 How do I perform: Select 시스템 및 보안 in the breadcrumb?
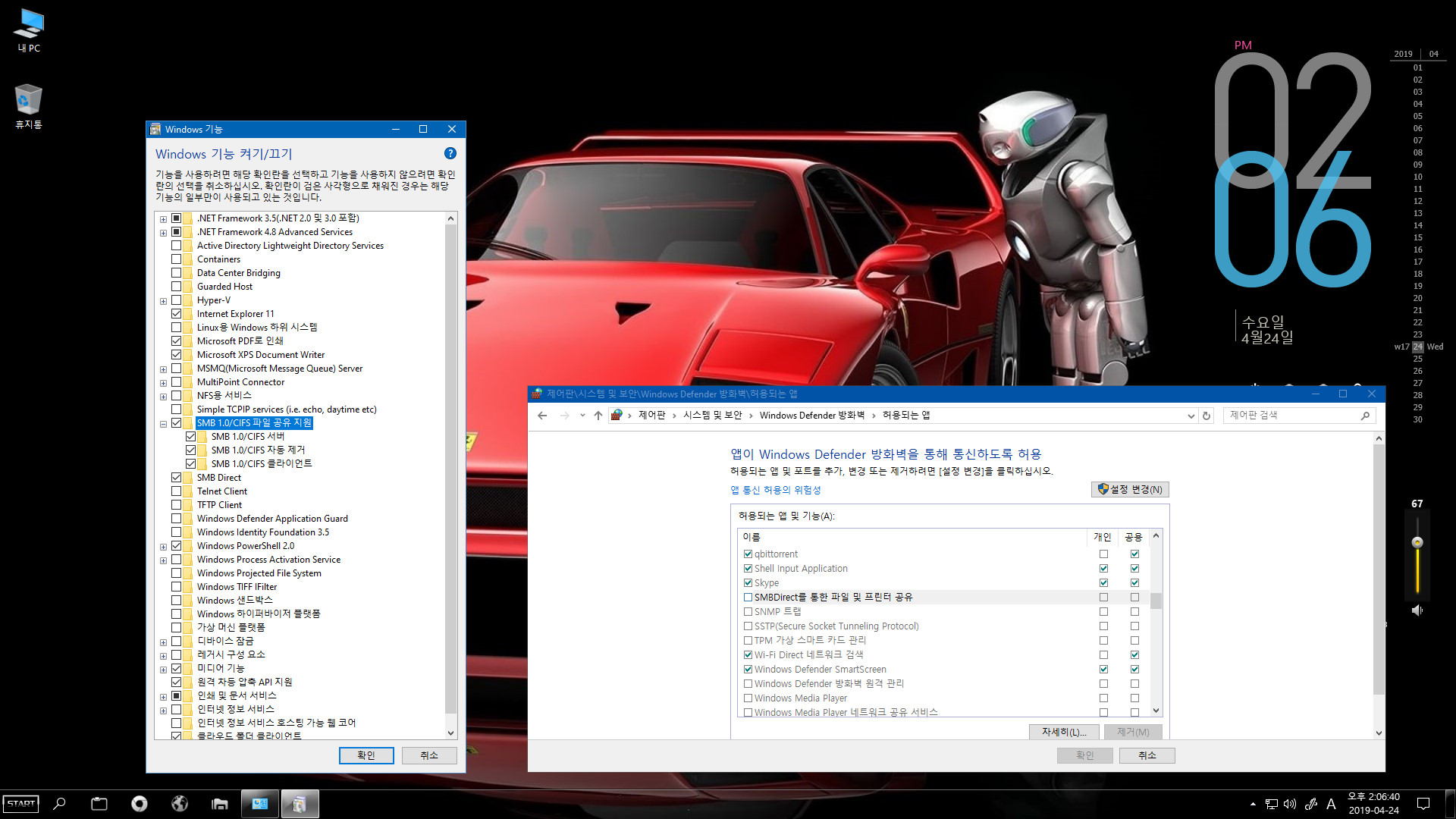coord(712,416)
